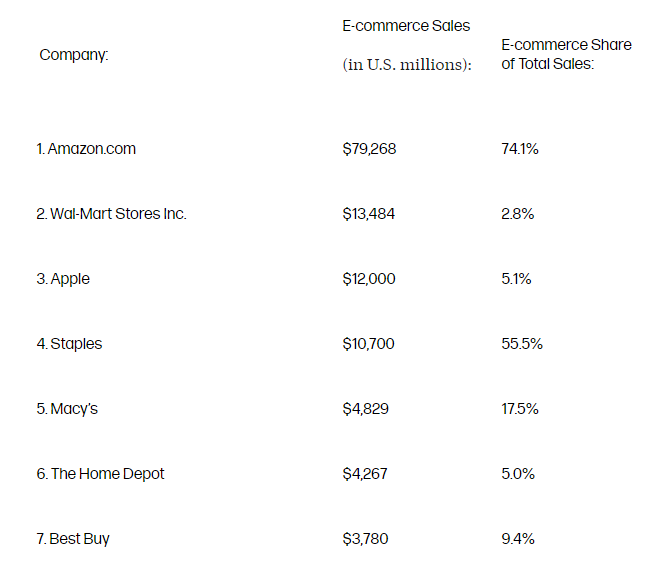The image size is (651, 563).
Task: Select Best Buy's $3,780 sales figure
Action: (365, 539)
